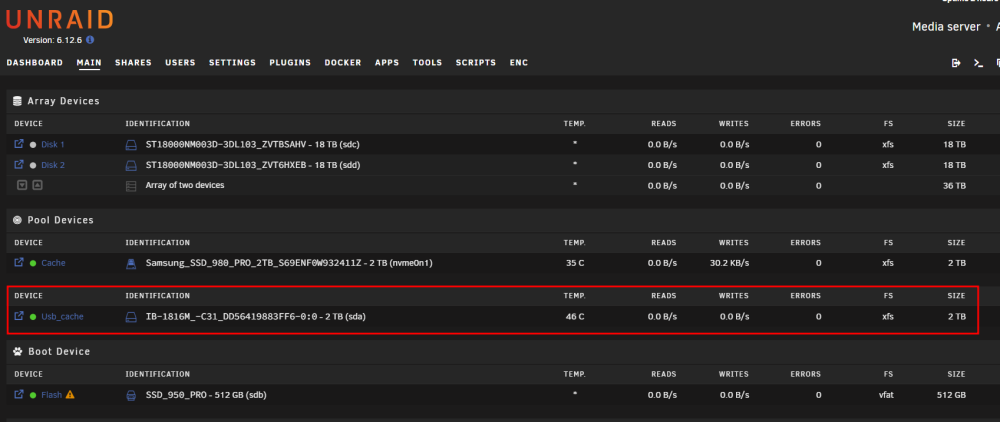Click the Version: 6.12.6 text
1000x422 pixels.
[52, 40]
